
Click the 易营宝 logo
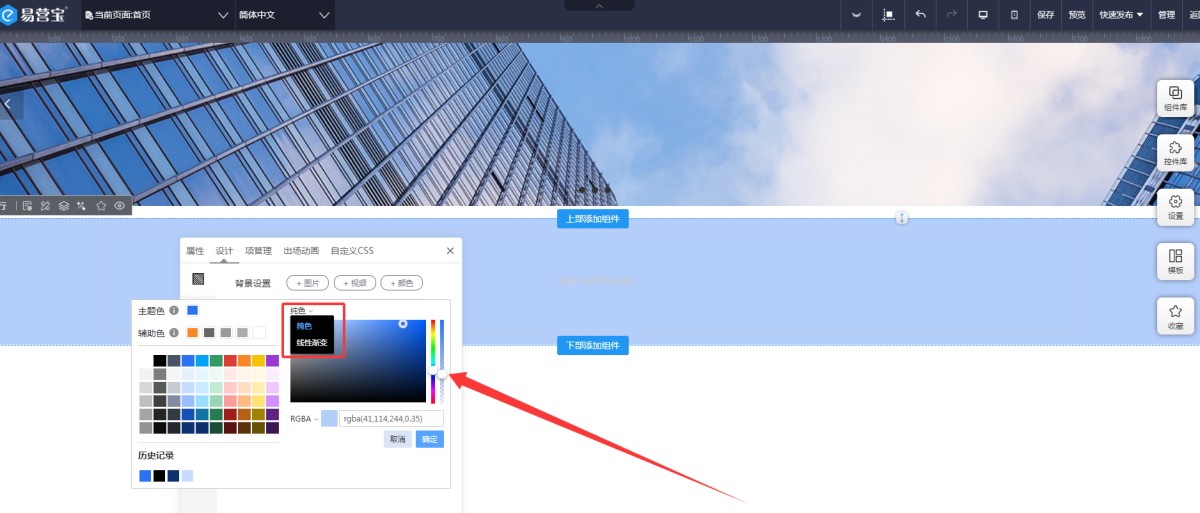pos(34,15)
